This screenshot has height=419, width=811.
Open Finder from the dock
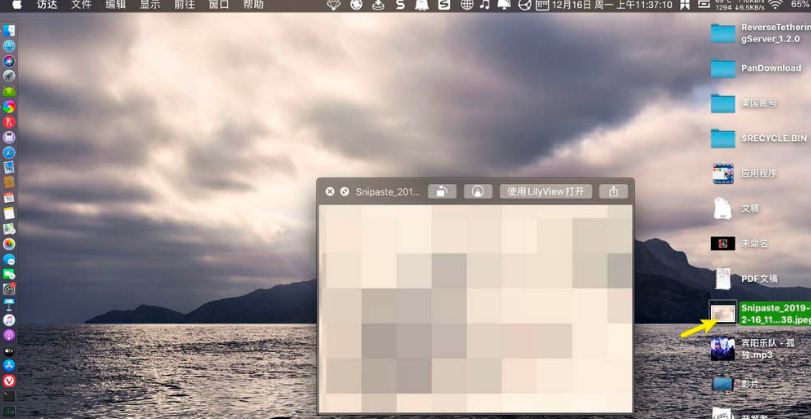(9, 31)
